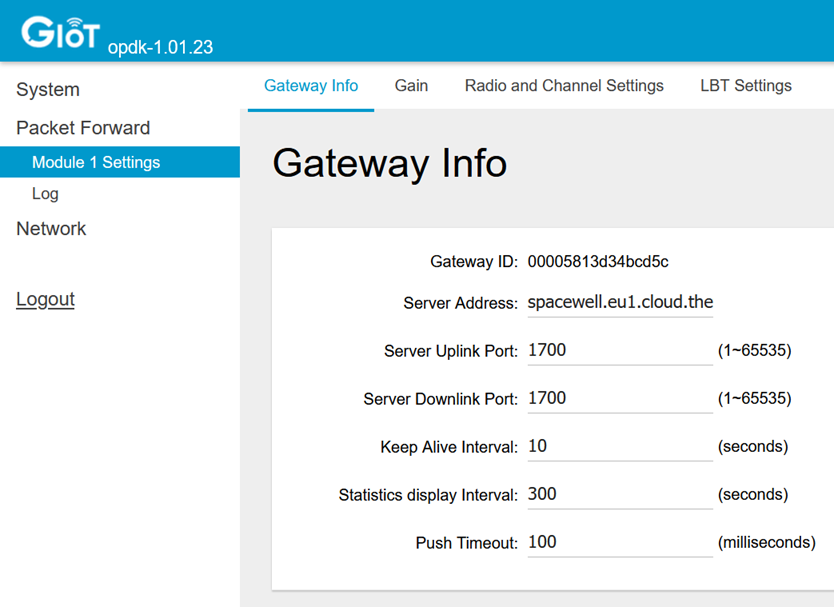Click the Gateway ID value text
Screen dimensions: 834x607
pyautogui.click(x=598, y=261)
